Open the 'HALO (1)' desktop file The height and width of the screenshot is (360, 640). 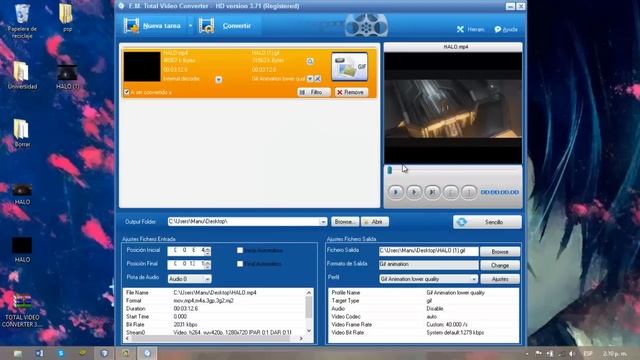[x=67, y=77]
